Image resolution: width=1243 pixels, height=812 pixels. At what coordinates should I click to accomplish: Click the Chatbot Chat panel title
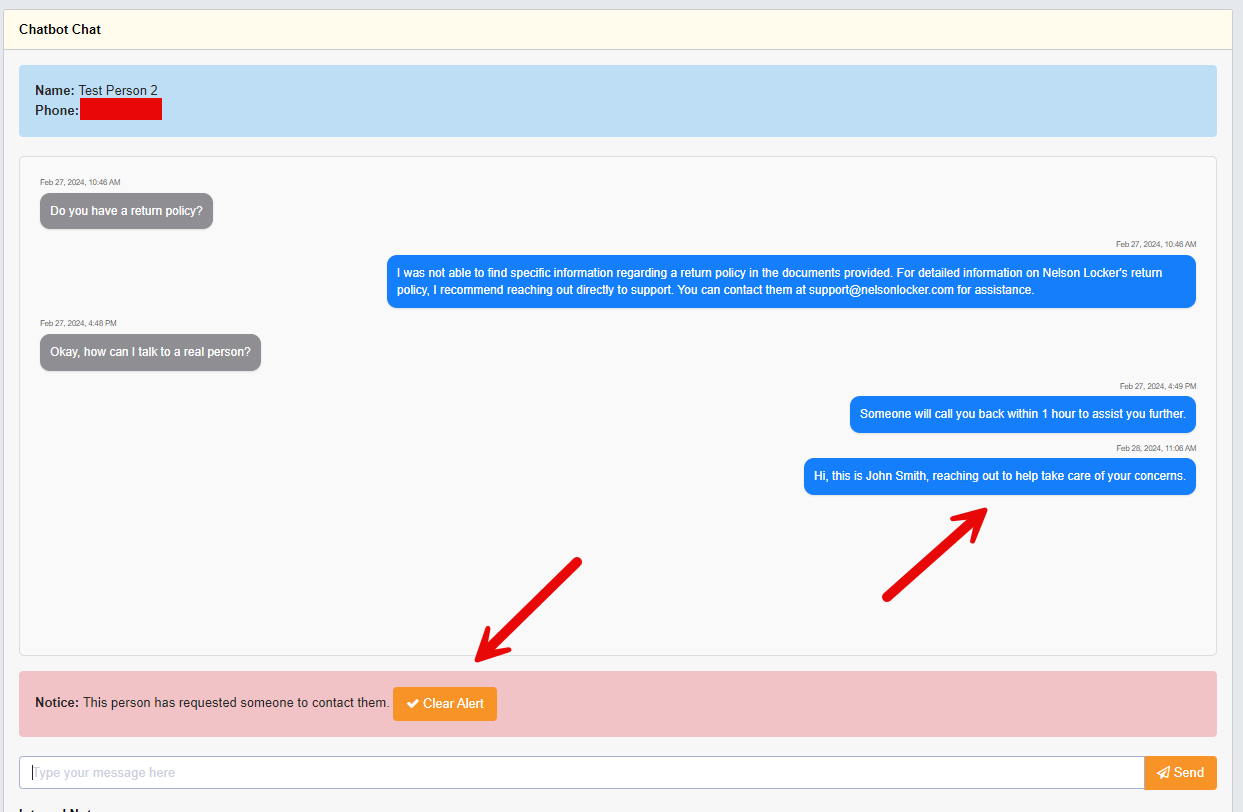pyautogui.click(x=60, y=29)
